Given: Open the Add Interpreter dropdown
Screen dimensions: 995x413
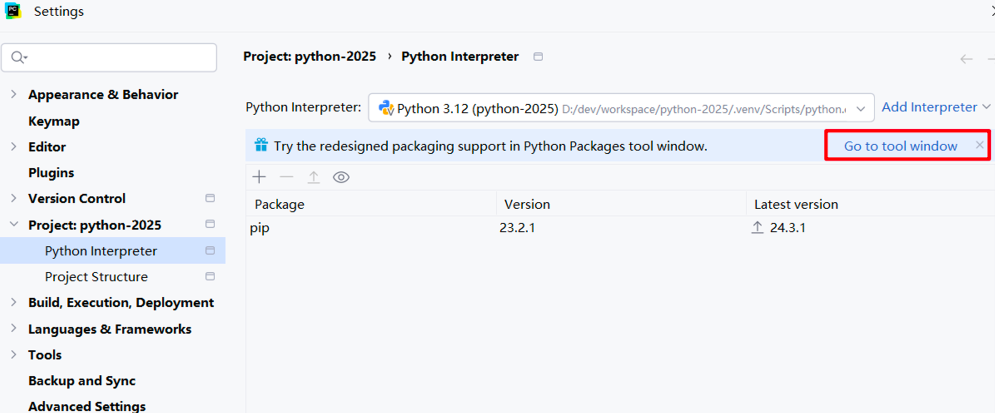Looking at the screenshot, I should pyautogui.click(x=936, y=107).
